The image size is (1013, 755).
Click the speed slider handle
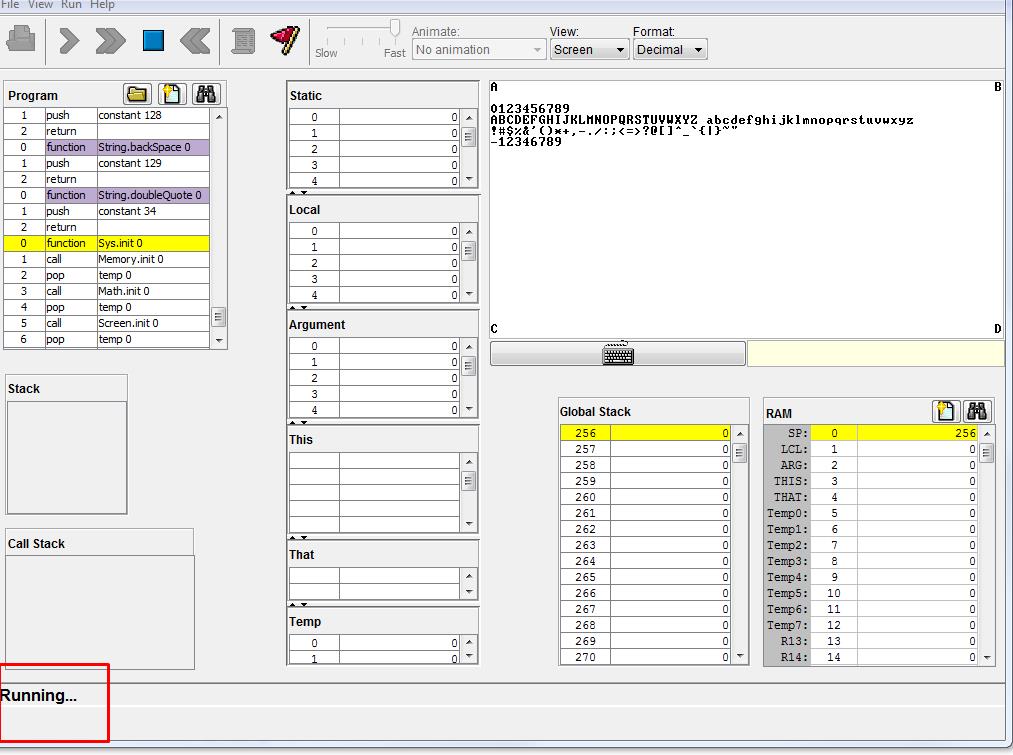point(395,28)
